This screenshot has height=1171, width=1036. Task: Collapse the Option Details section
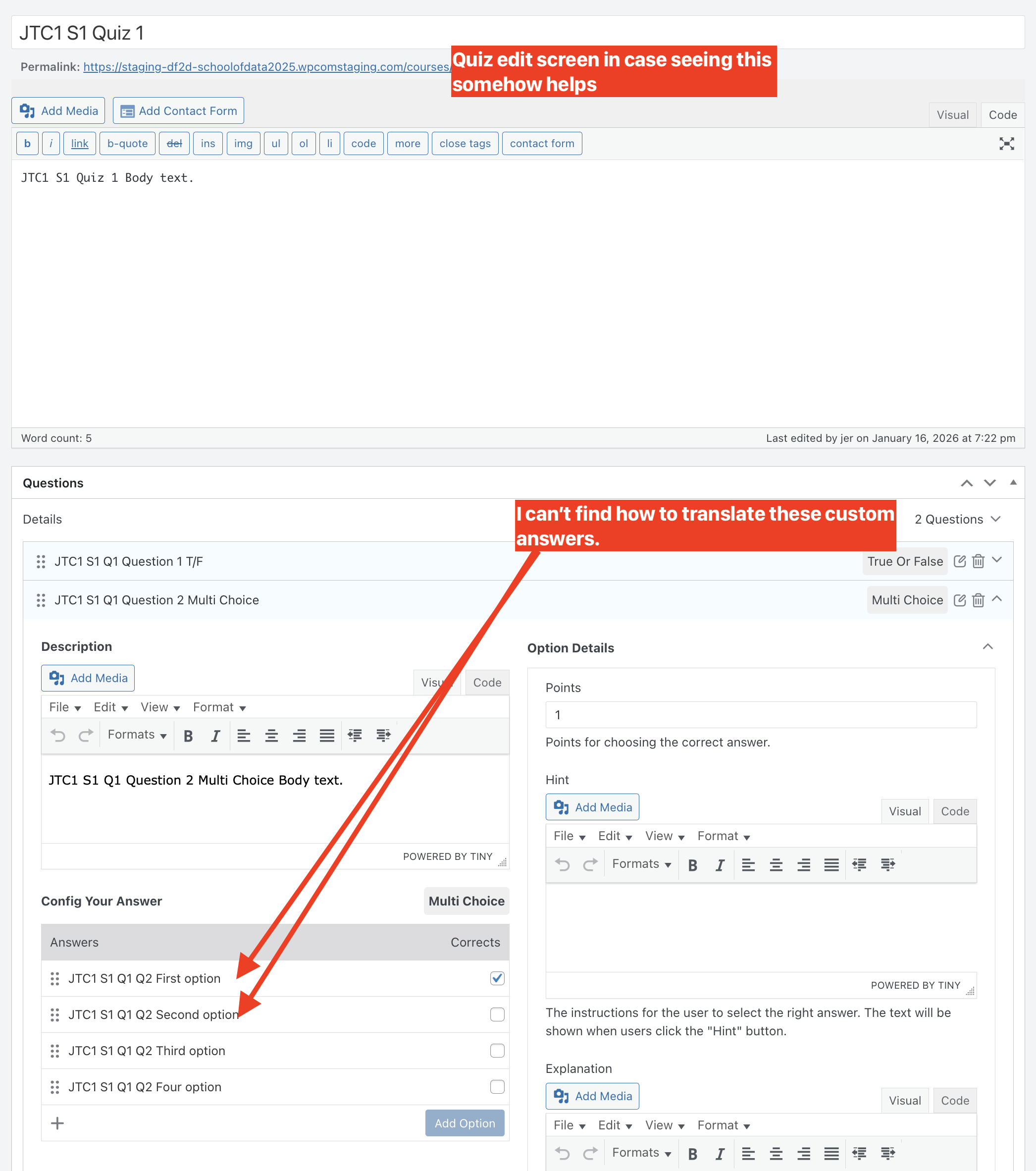(988, 647)
